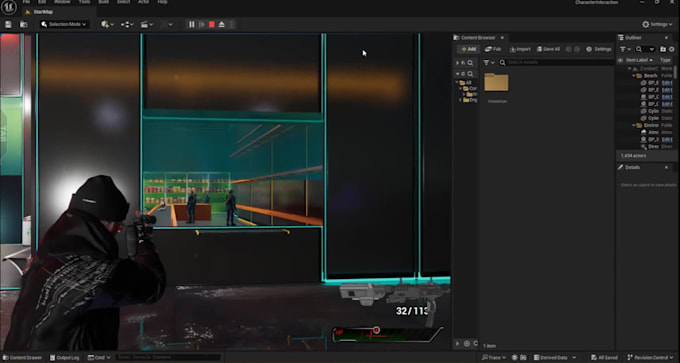Open the Build menu
Viewport: 680px width, 363px height.
(x=104, y=2)
